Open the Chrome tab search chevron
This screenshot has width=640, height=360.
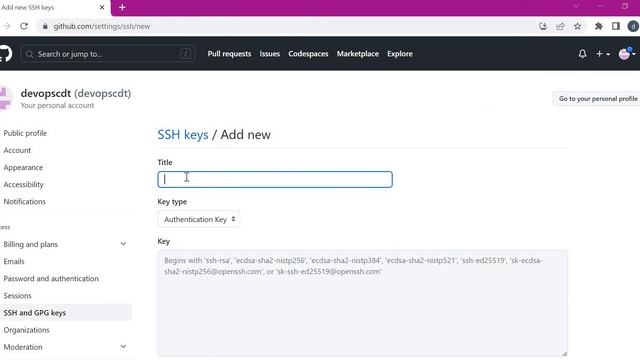point(576,7)
